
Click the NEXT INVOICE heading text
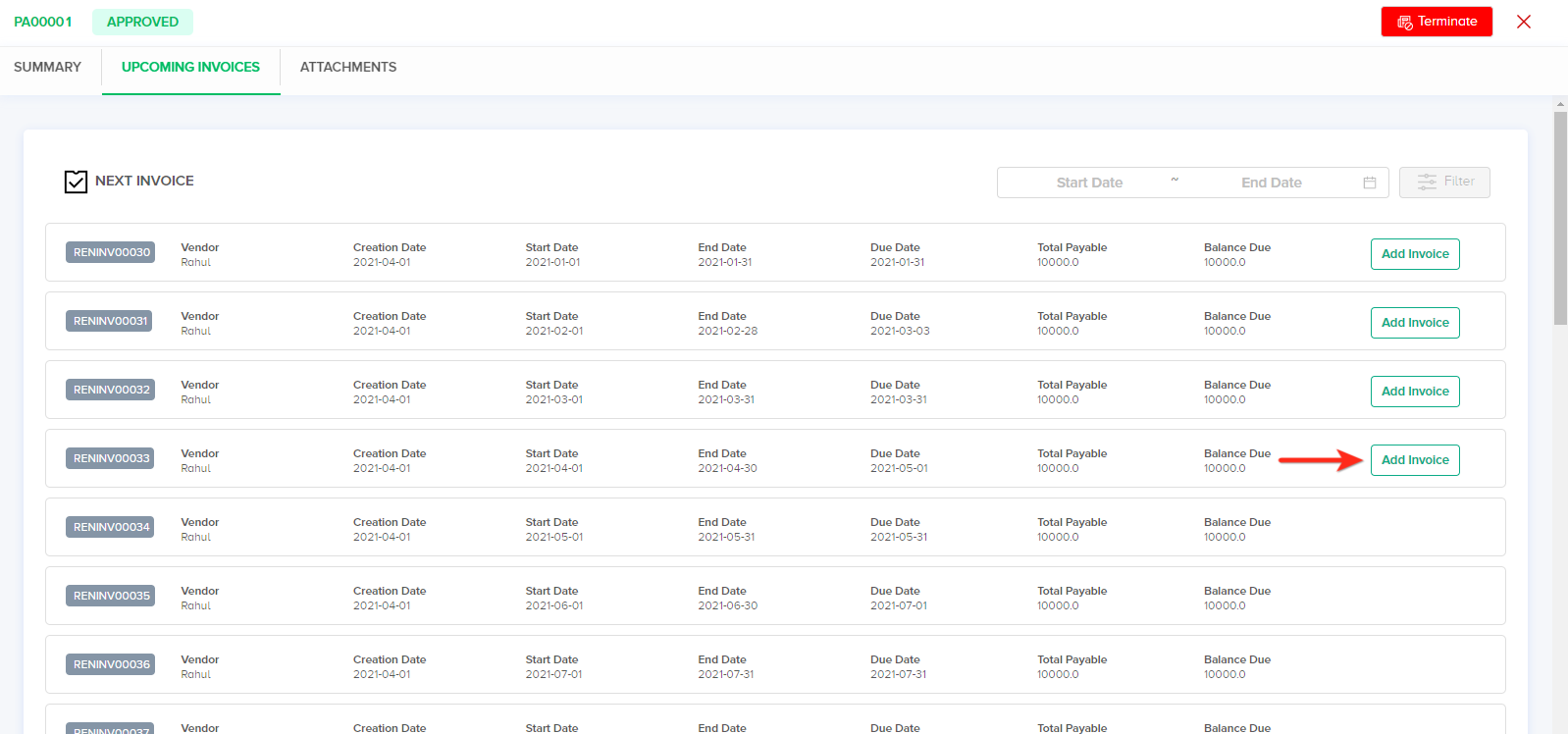pyautogui.click(x=144, y=181)
